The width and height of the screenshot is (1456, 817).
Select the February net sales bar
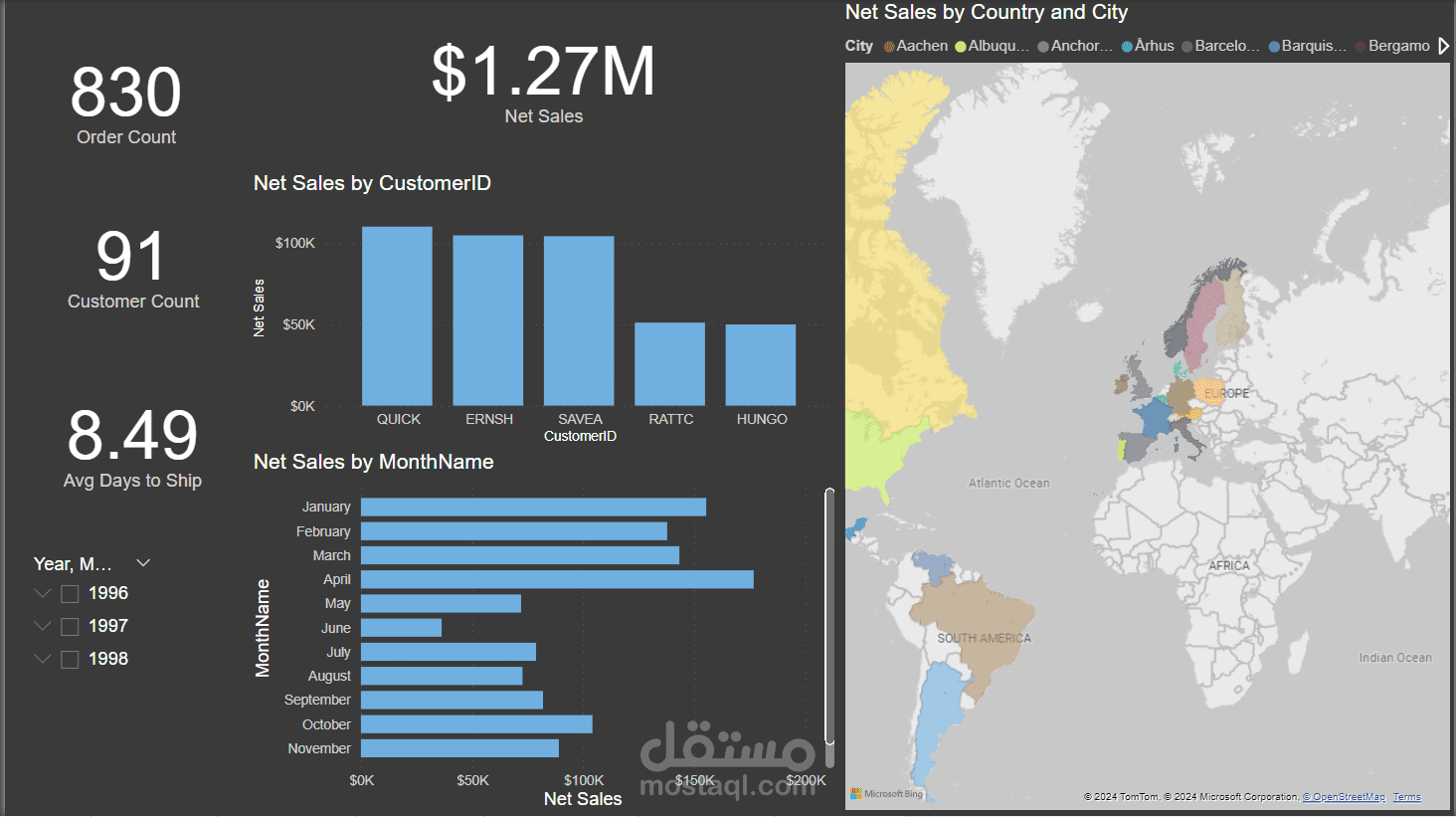(x=514, y=531)
